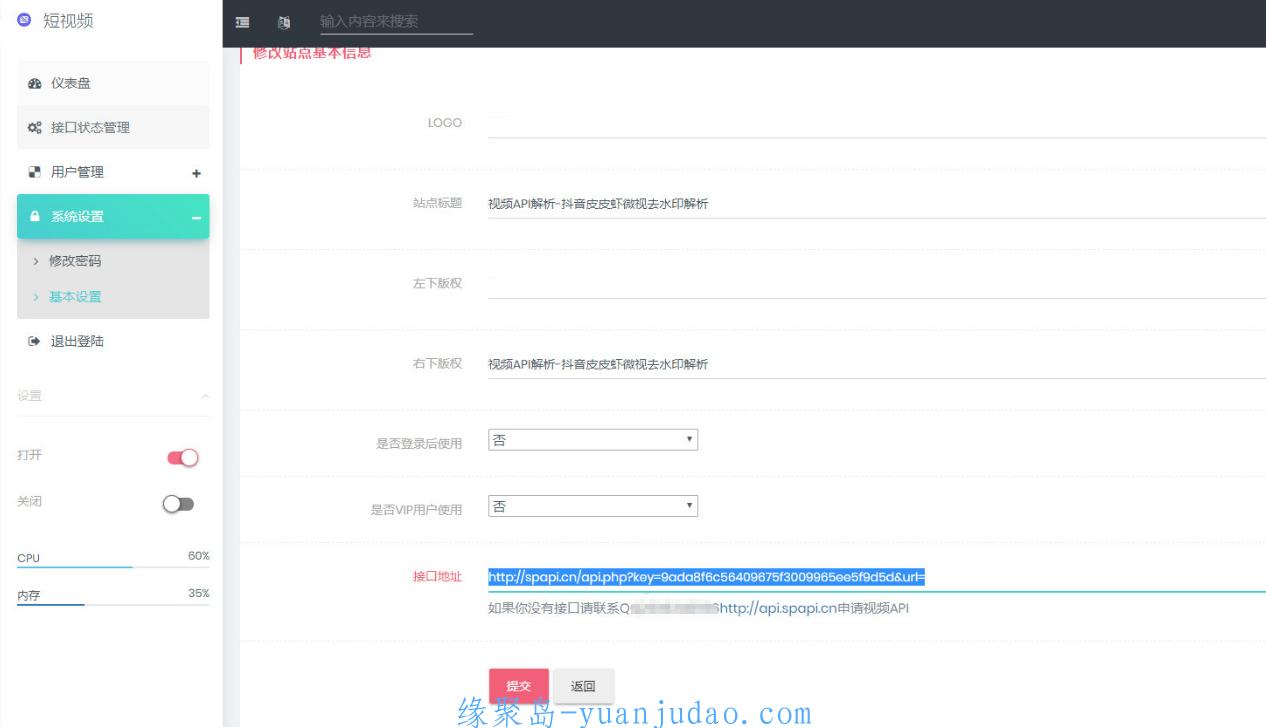The width and height of the screenshot is (1266, 728).
Task: Click the 左下版权 input field
Action: click(x=877, y=284)
